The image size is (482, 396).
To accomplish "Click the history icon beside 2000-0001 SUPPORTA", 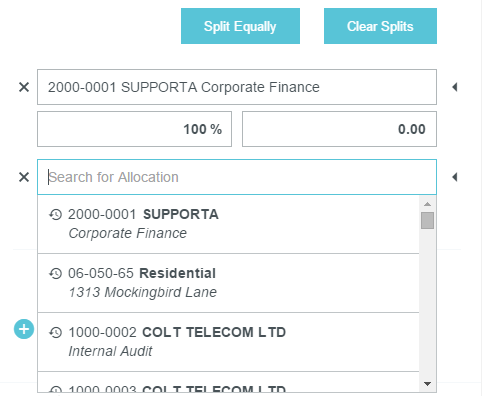I will tap(56, 214).
